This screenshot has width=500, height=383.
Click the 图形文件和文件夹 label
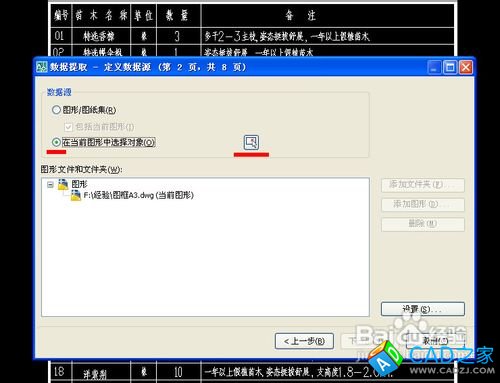[81, 169]
